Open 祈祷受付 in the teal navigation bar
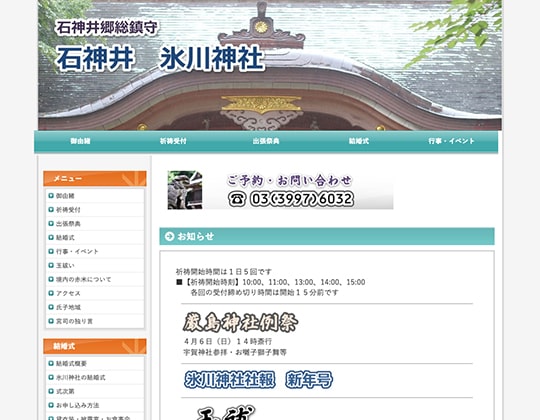The height and width of the screenshot is (420, 540). (x=173, y=141)
